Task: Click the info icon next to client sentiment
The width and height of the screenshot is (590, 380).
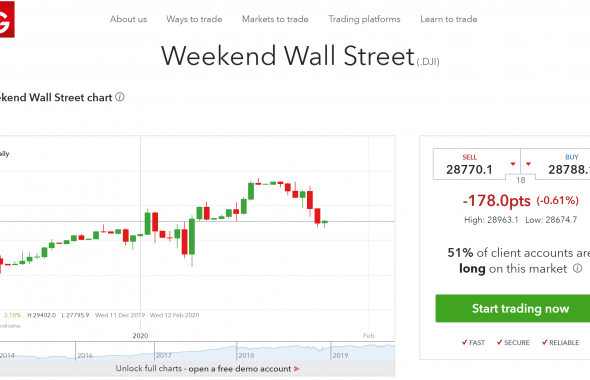Action: click(577, 268)
